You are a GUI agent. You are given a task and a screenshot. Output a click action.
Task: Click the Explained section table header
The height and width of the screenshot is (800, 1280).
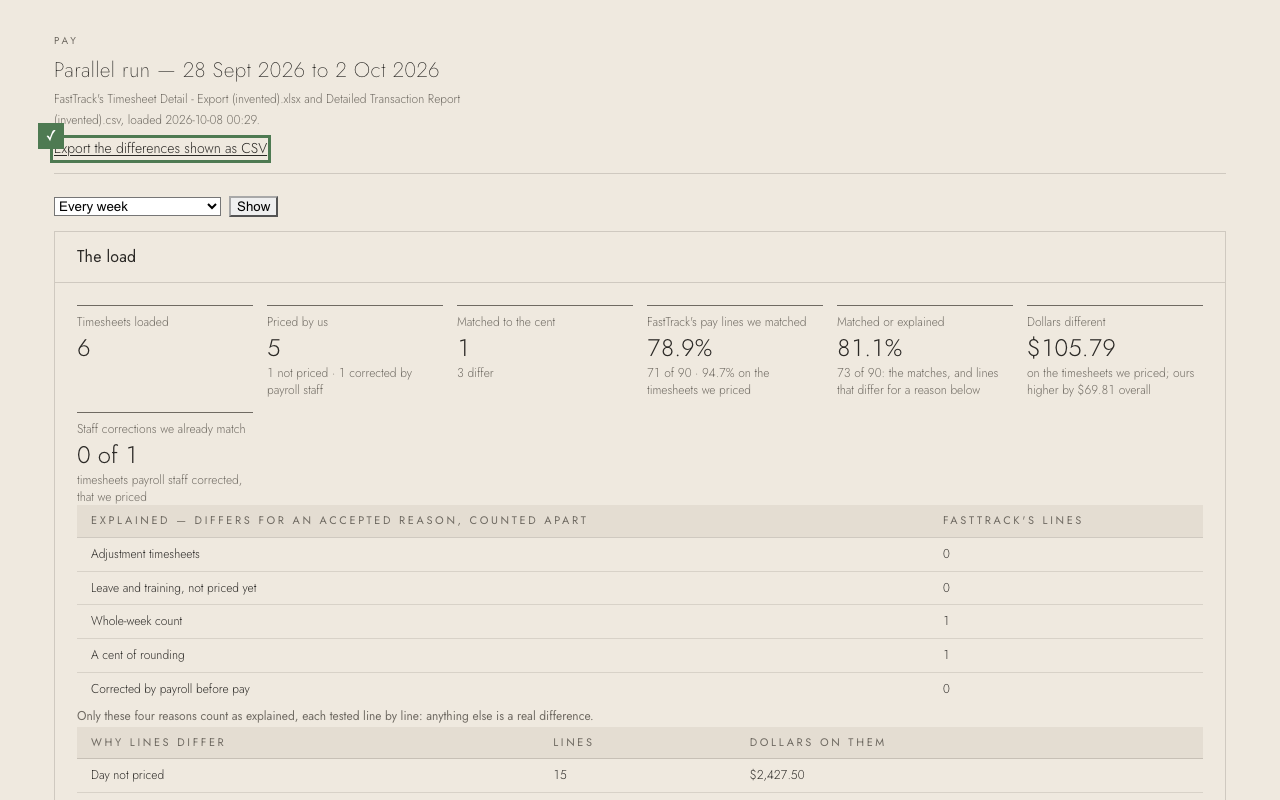(340, 520)
